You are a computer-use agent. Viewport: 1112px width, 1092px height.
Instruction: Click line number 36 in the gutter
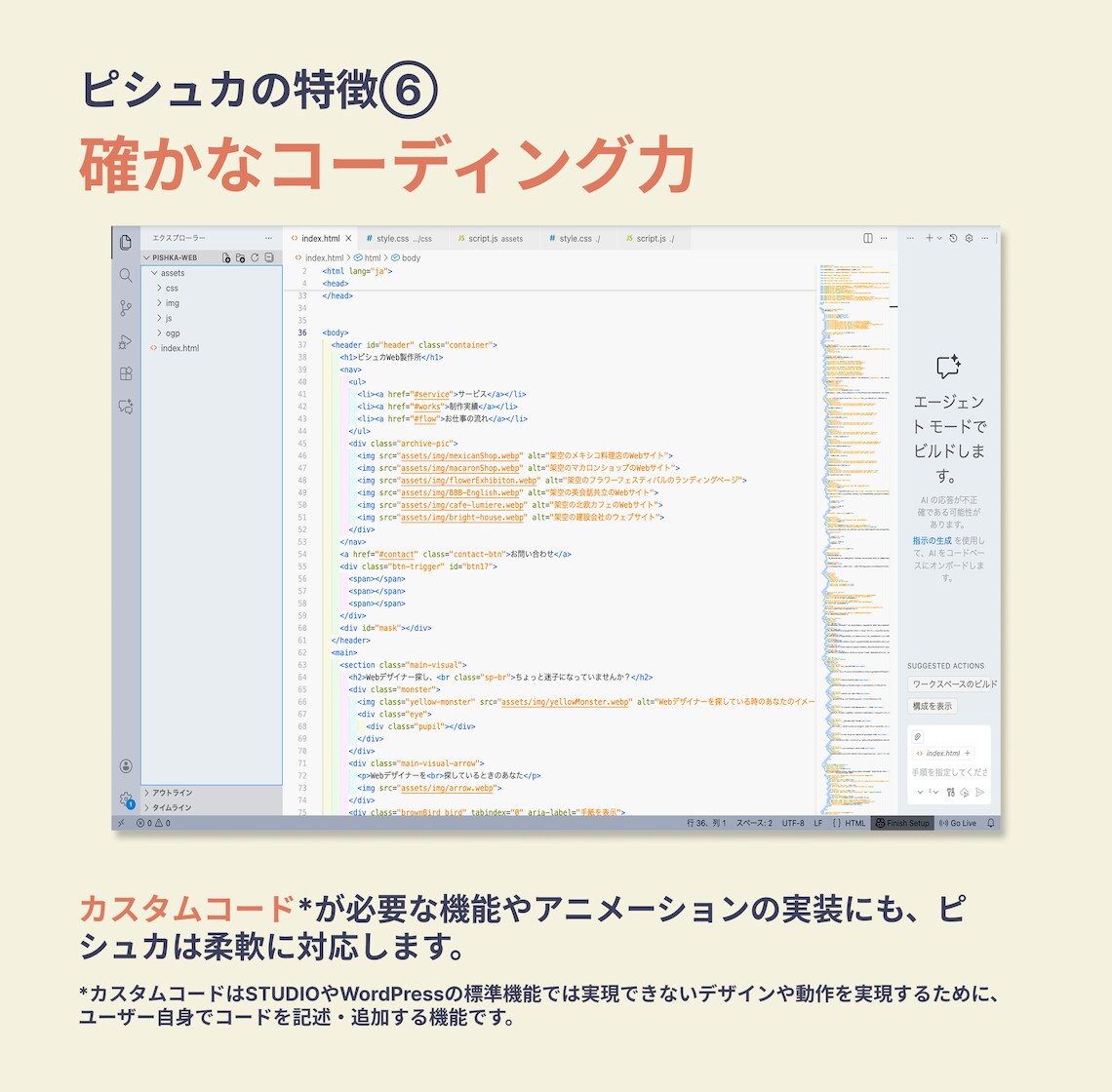tap(302, 332)
